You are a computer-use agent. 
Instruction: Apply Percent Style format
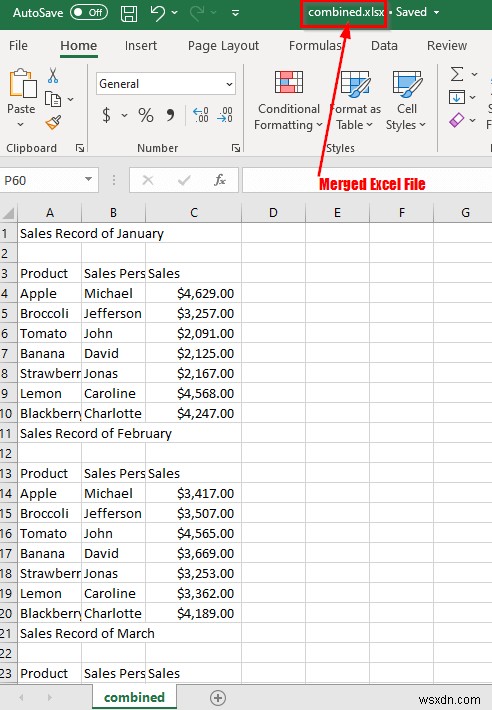click(x=146, y=115)
